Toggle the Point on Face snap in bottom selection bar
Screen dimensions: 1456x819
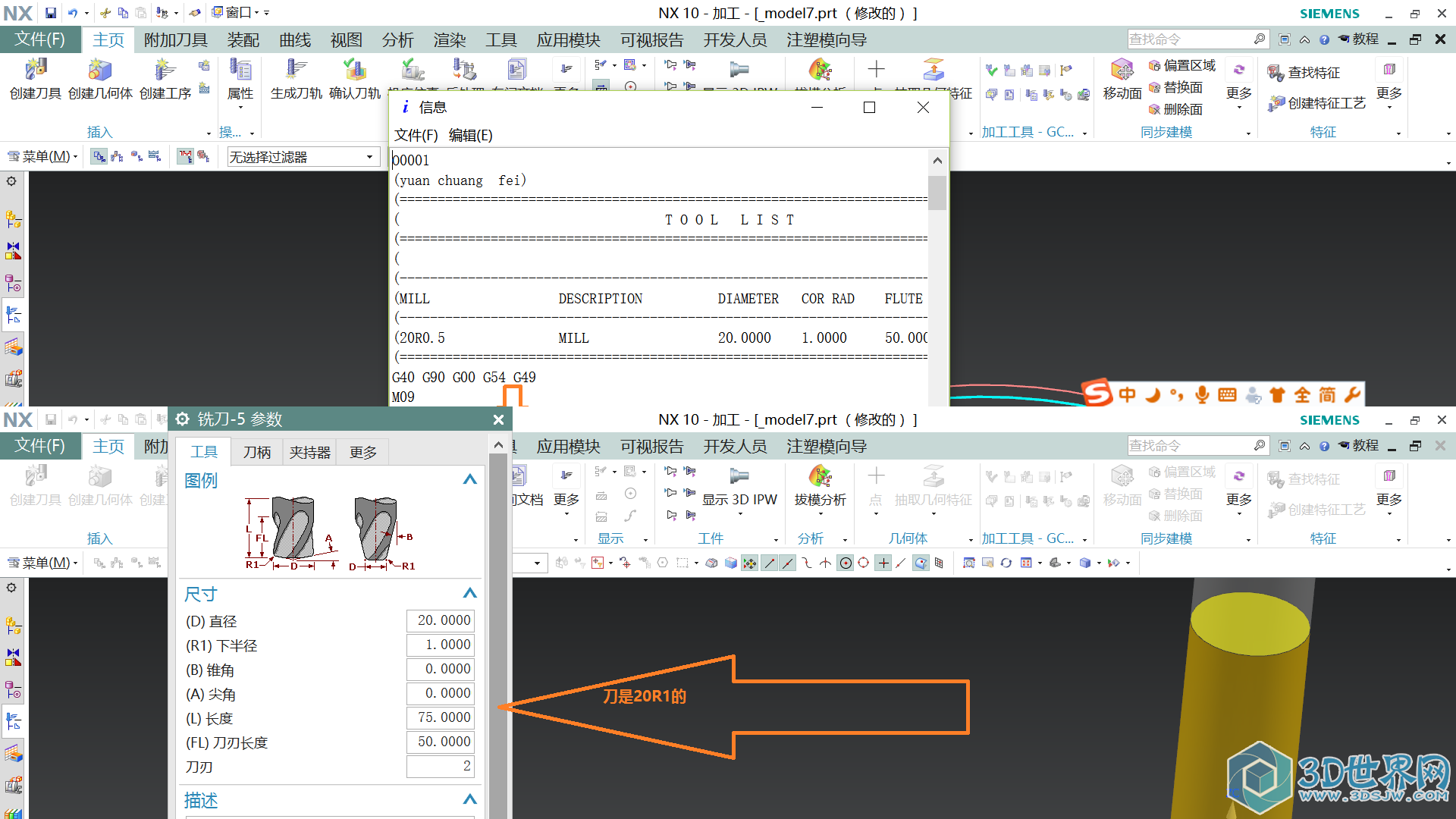(x=921, y=563)
